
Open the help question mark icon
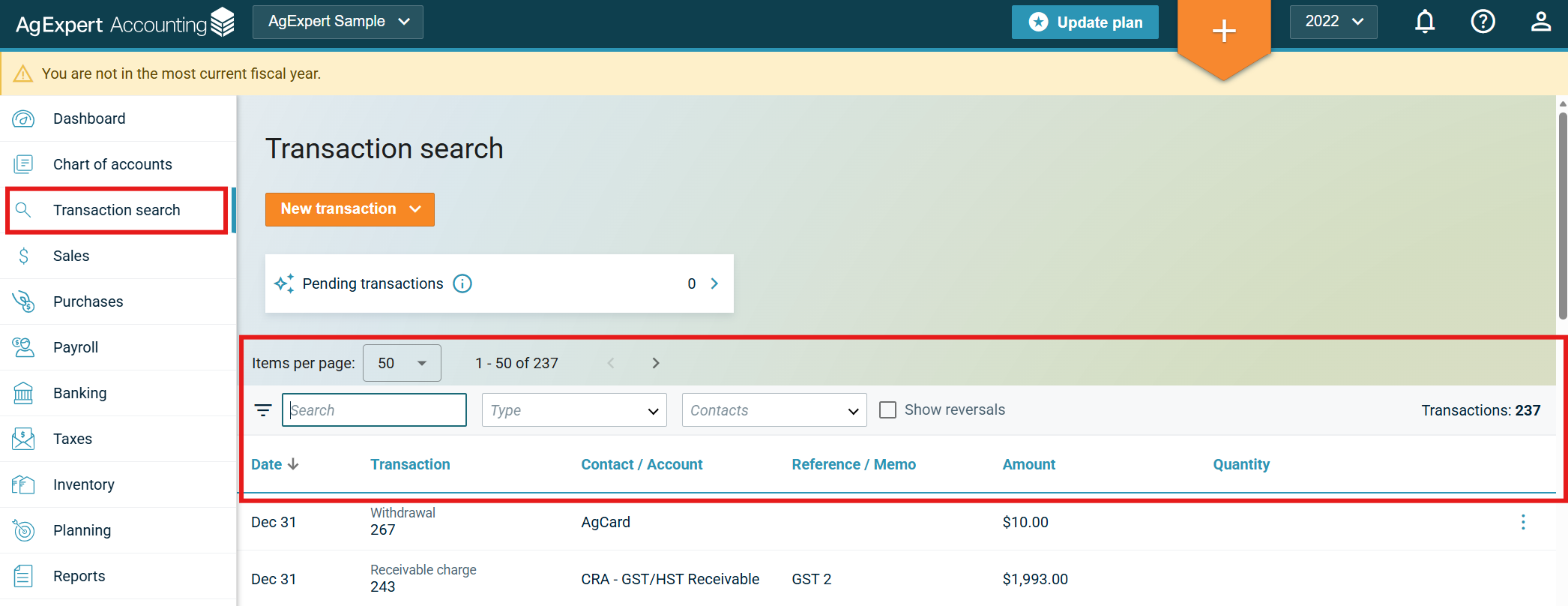pos(1483,22)
